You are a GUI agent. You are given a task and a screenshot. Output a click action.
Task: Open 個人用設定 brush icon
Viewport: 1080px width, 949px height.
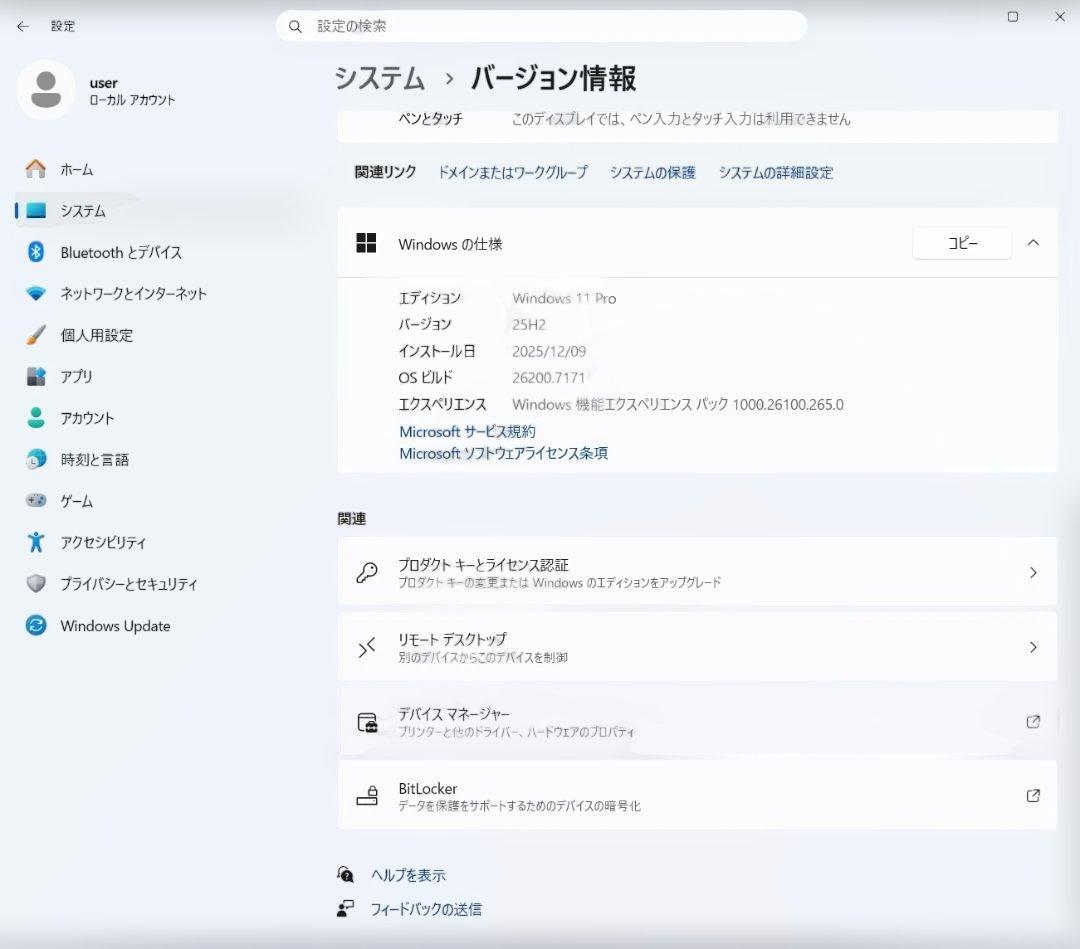[x=37, y=335]
